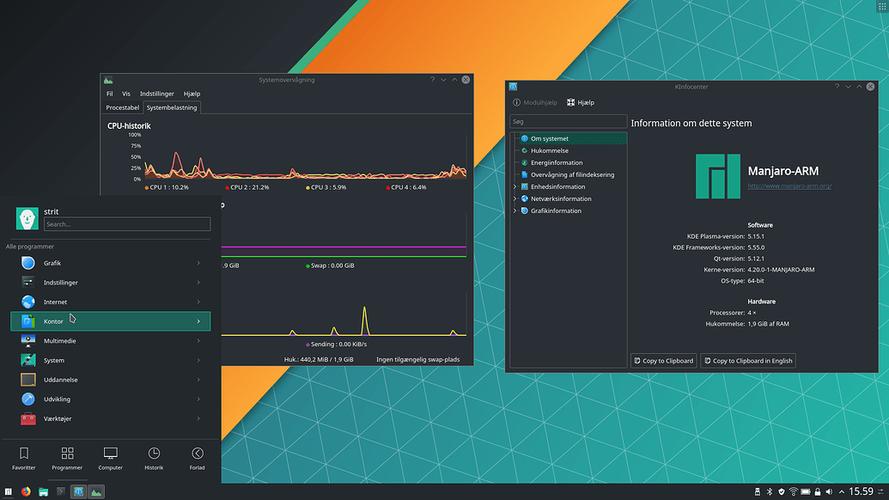Switch to the system monitor via its taskbar icon
The image size is (889, 500).
tap(96, 491)
